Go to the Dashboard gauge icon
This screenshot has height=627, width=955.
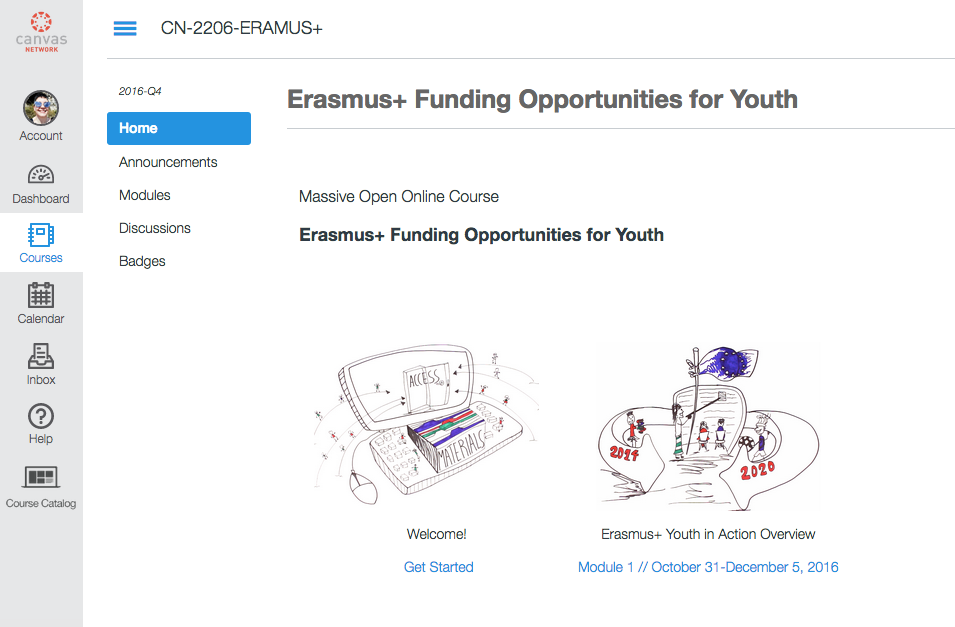(x=41, y=176)
